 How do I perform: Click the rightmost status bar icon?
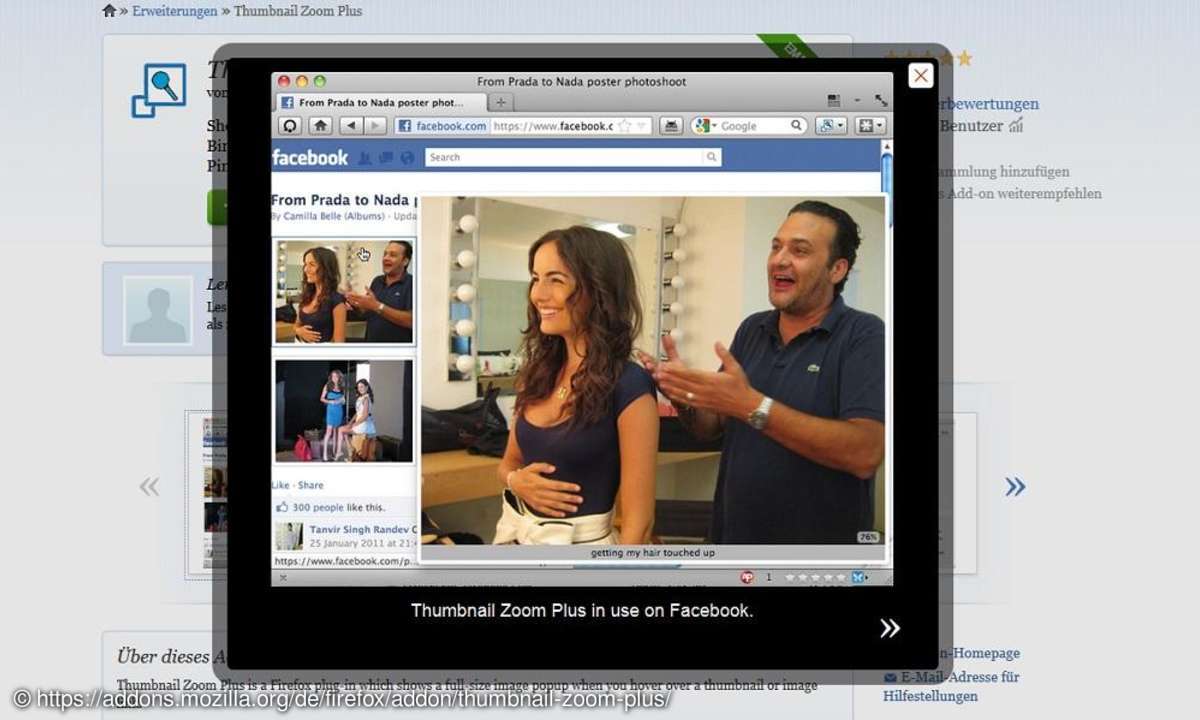point(858,577)
